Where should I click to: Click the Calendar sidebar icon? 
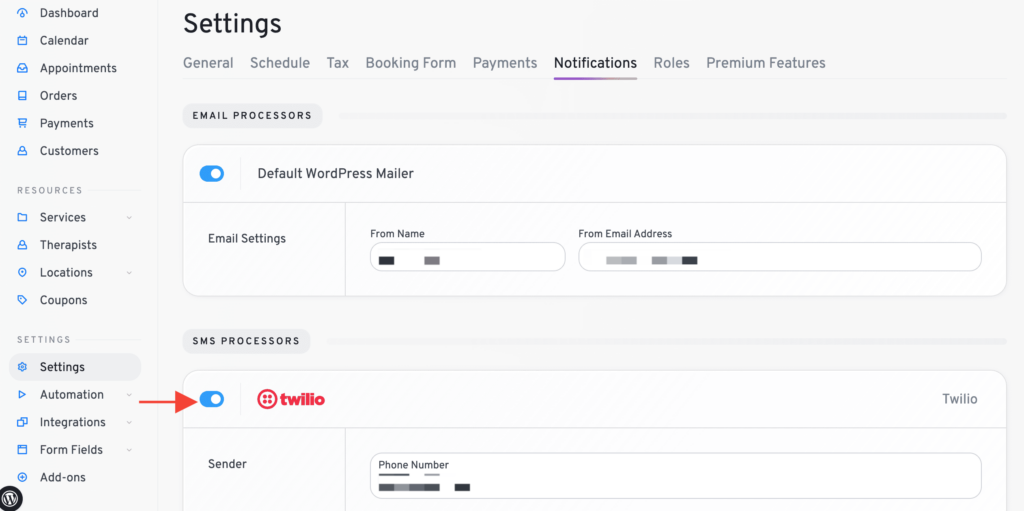pos(22,41)
